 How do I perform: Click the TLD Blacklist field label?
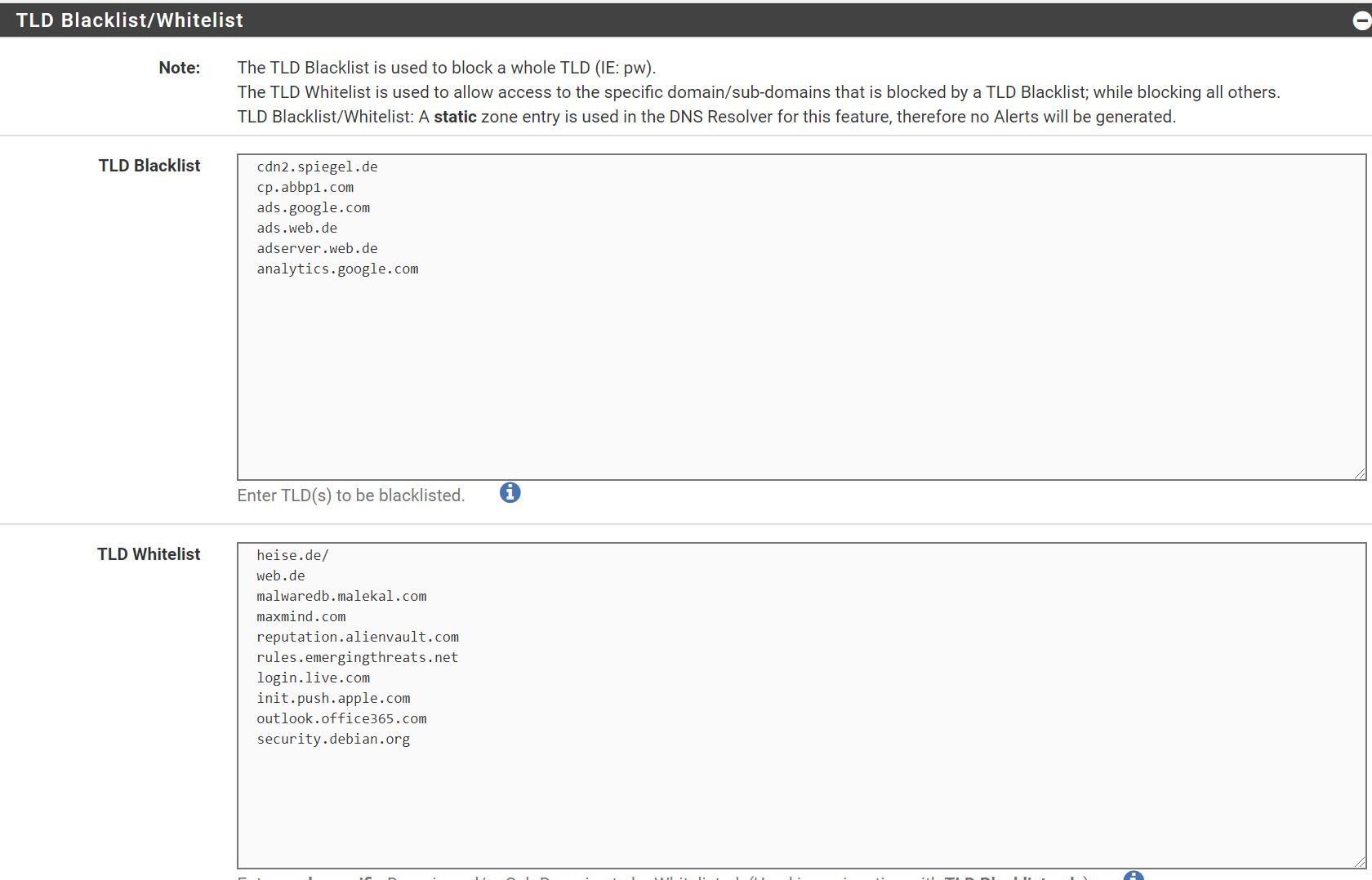coord(149,166)
